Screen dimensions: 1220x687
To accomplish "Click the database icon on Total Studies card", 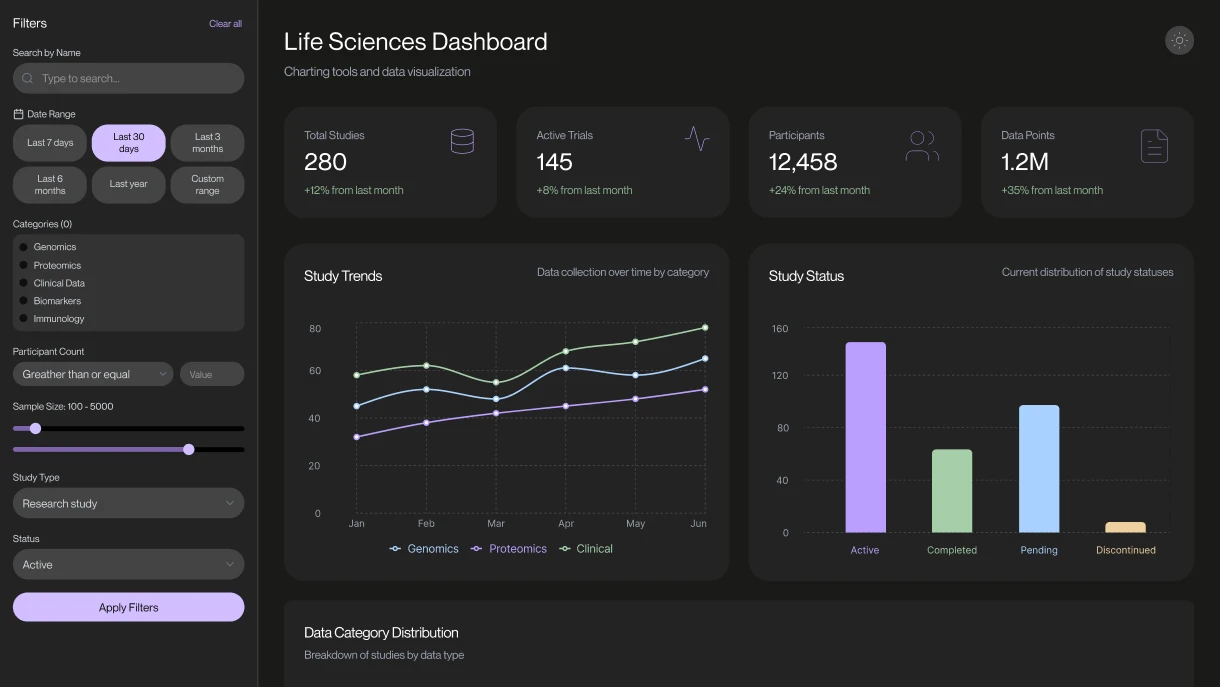I will 462,140.
